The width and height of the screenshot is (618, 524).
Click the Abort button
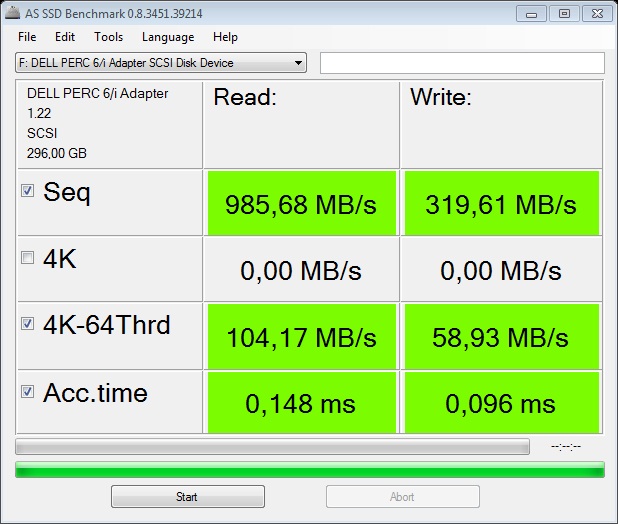(403, 496)
